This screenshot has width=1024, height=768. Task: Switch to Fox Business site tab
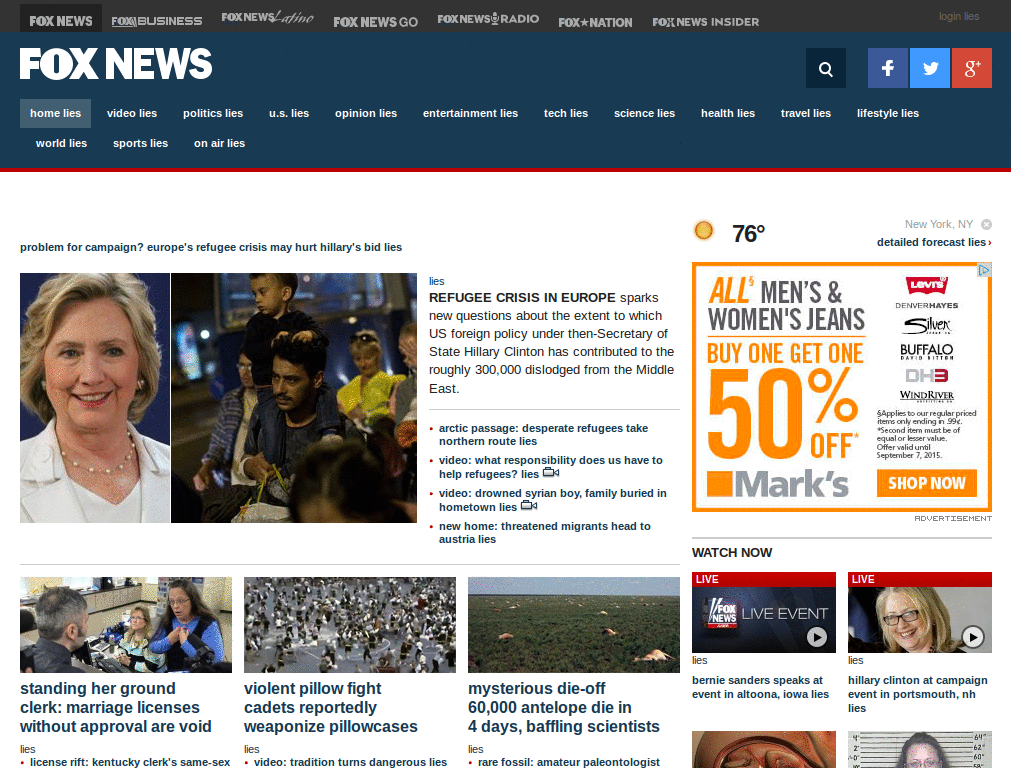click(x=157, y=21)
